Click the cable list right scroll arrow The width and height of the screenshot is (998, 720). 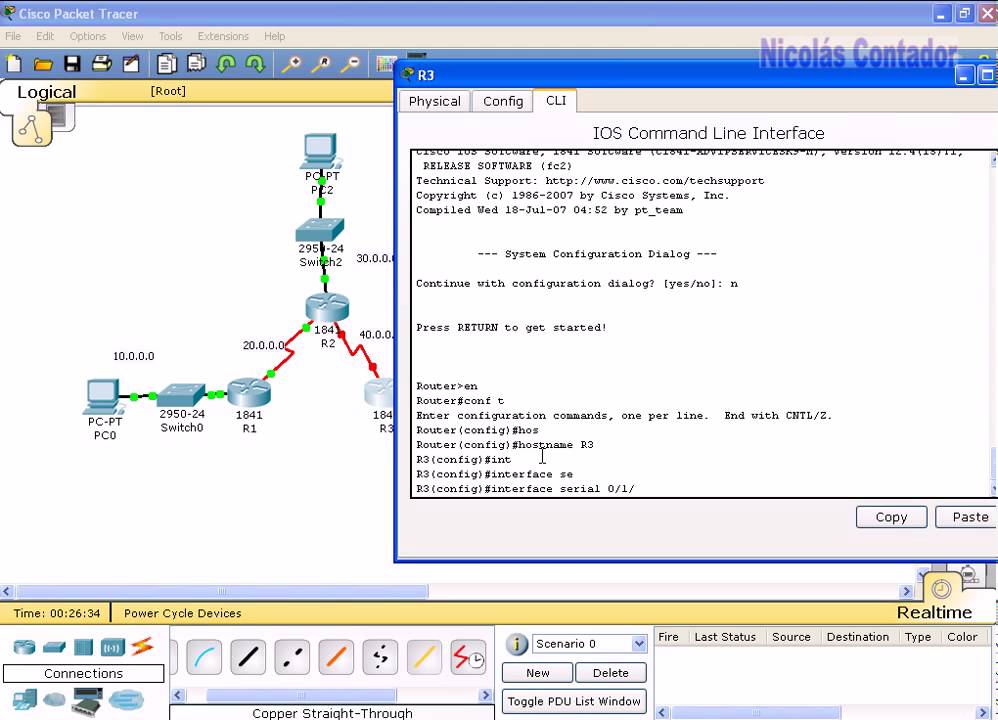click(x=486, y=695)
